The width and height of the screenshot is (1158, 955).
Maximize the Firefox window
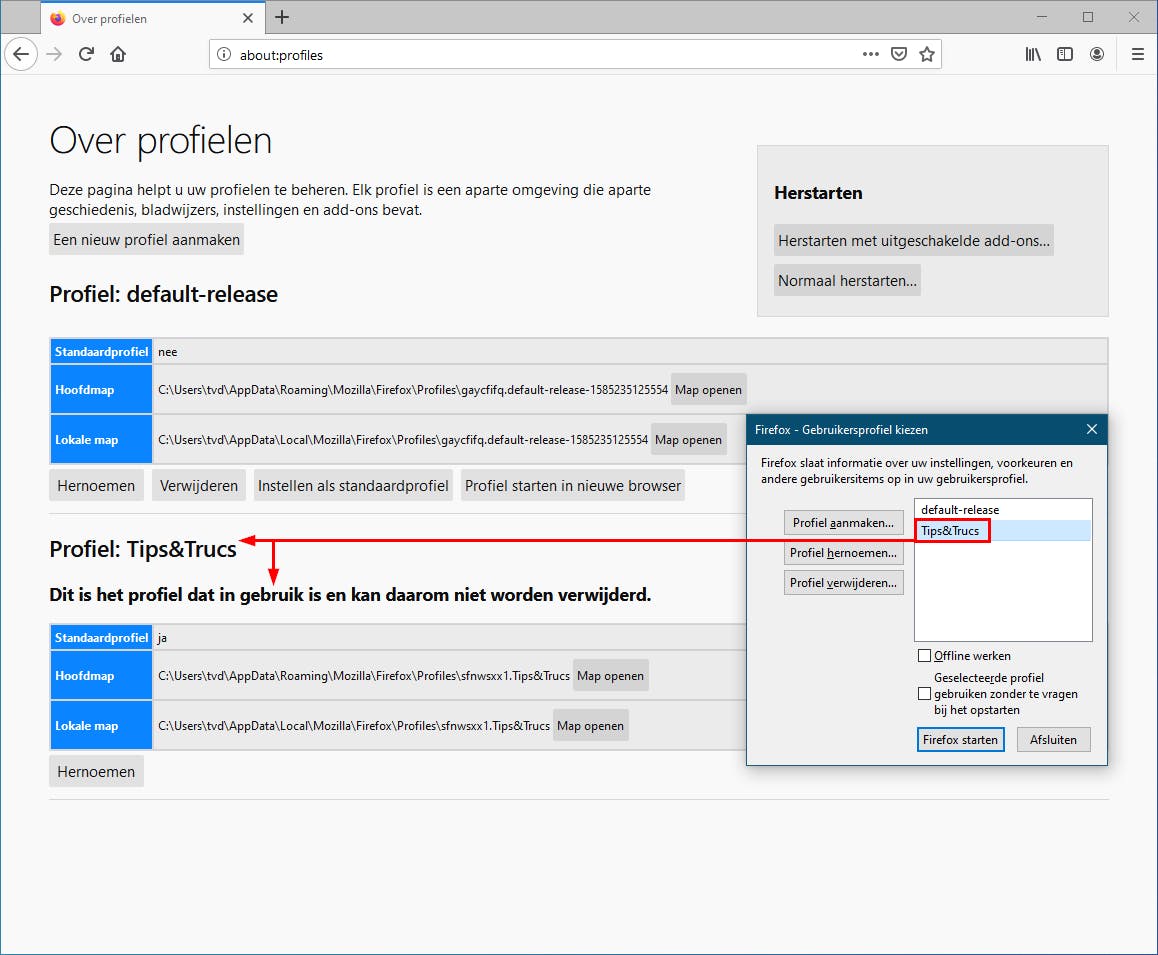tap(1088, 17)
